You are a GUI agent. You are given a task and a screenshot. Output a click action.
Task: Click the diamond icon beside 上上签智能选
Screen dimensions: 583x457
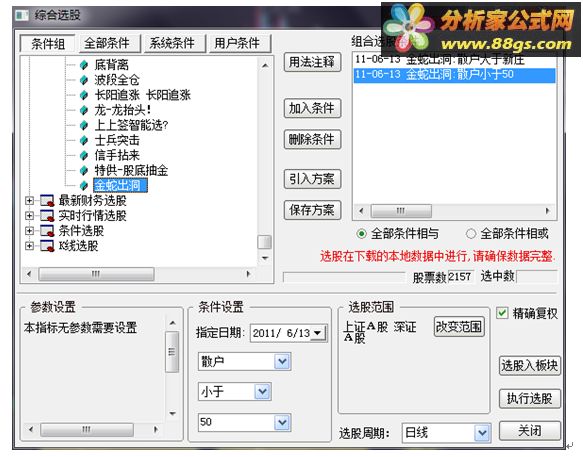click(x=84, y=125)
